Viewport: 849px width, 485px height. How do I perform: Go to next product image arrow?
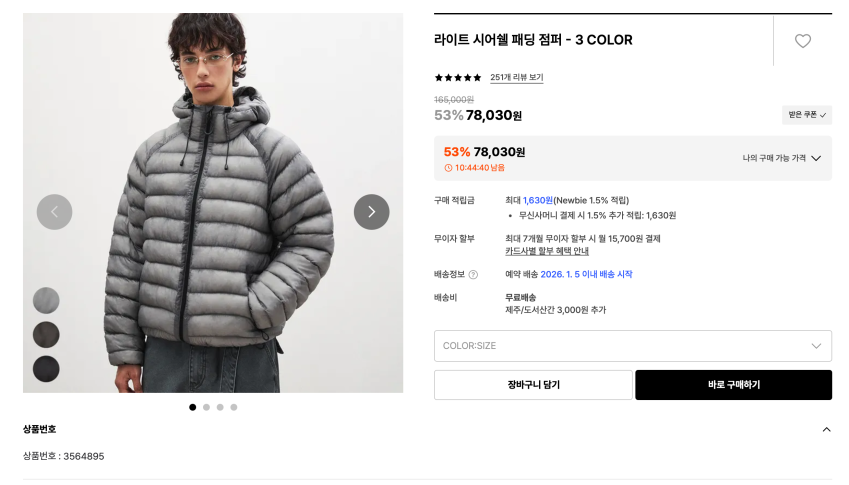[x=371, y=212]
